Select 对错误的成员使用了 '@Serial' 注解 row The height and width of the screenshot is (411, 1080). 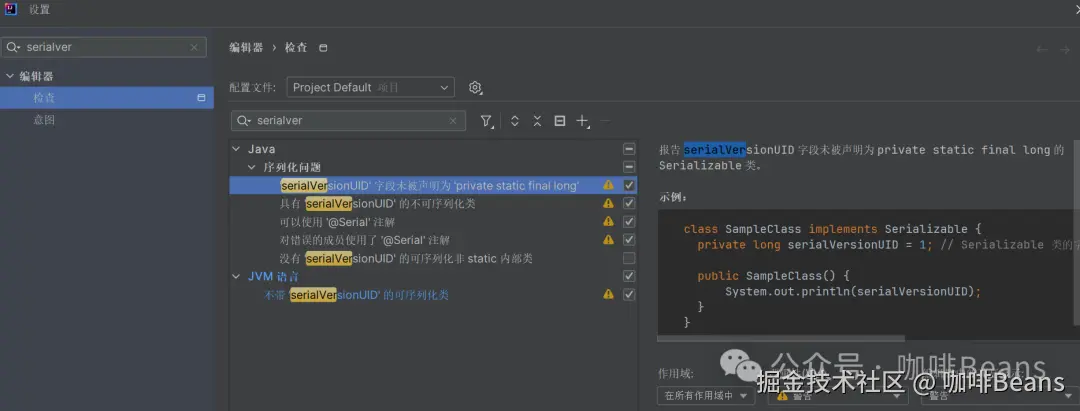pos(433,240)
